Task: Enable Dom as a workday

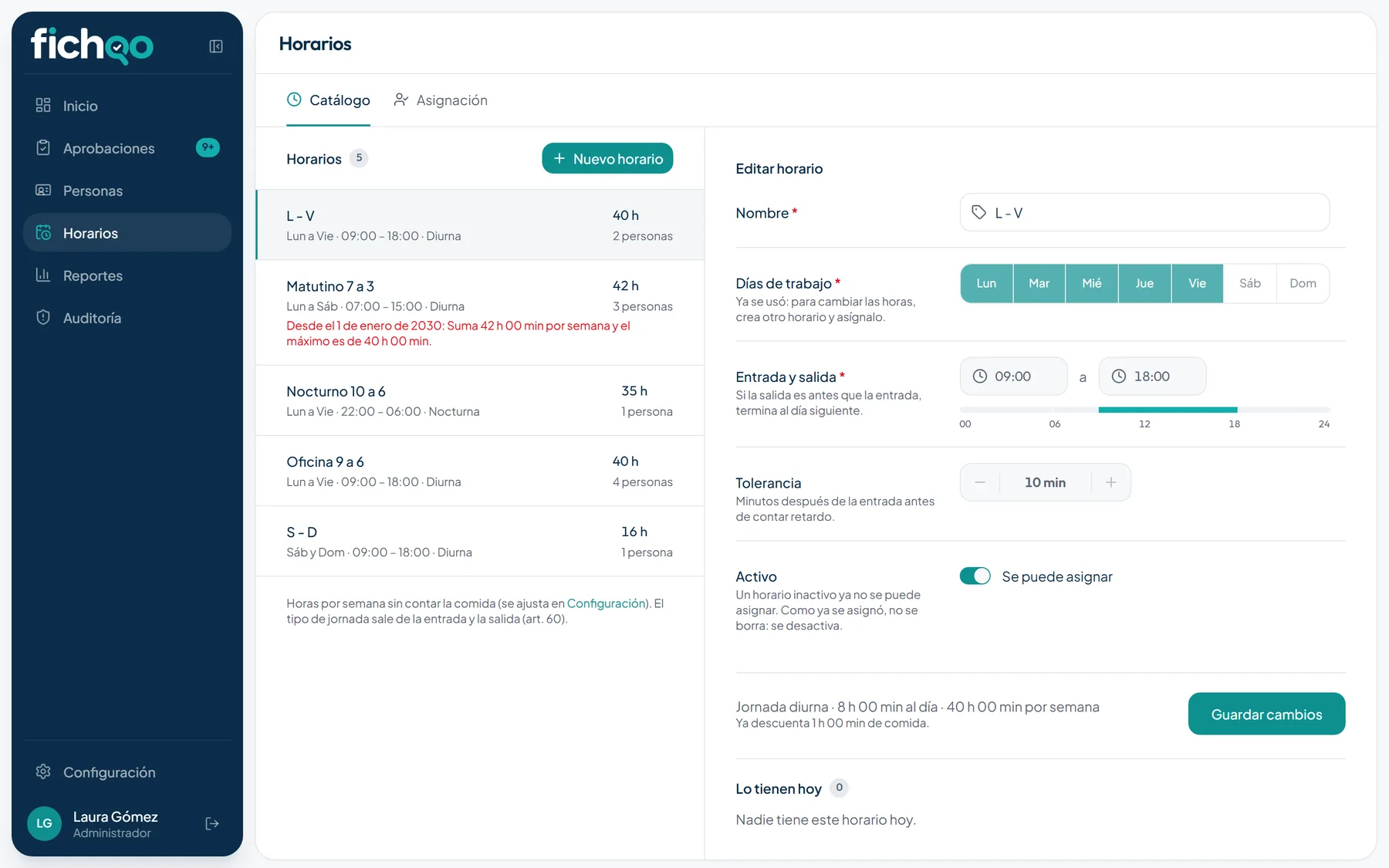Action: [1303, 283]
